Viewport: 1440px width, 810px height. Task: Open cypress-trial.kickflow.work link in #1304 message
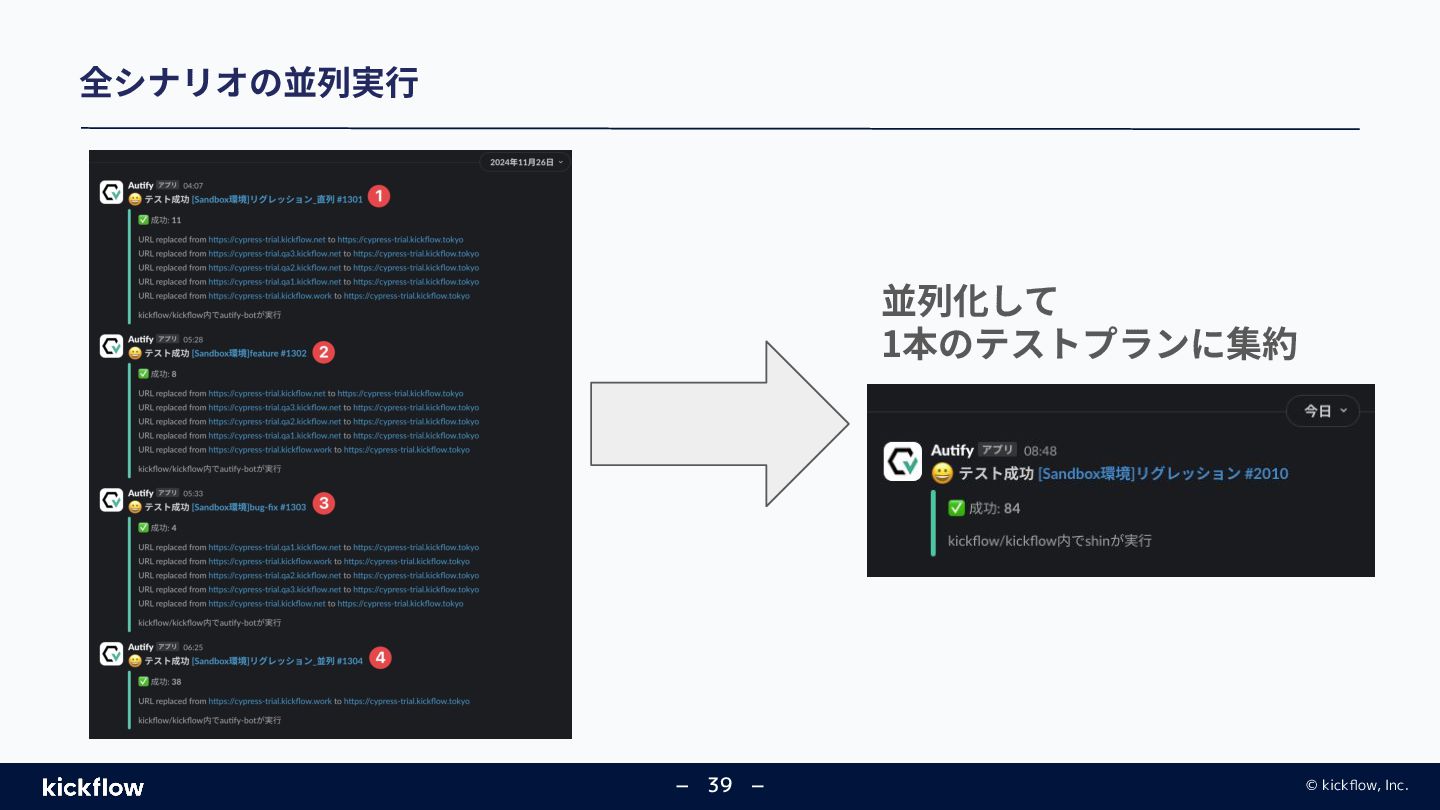(270, 702)
